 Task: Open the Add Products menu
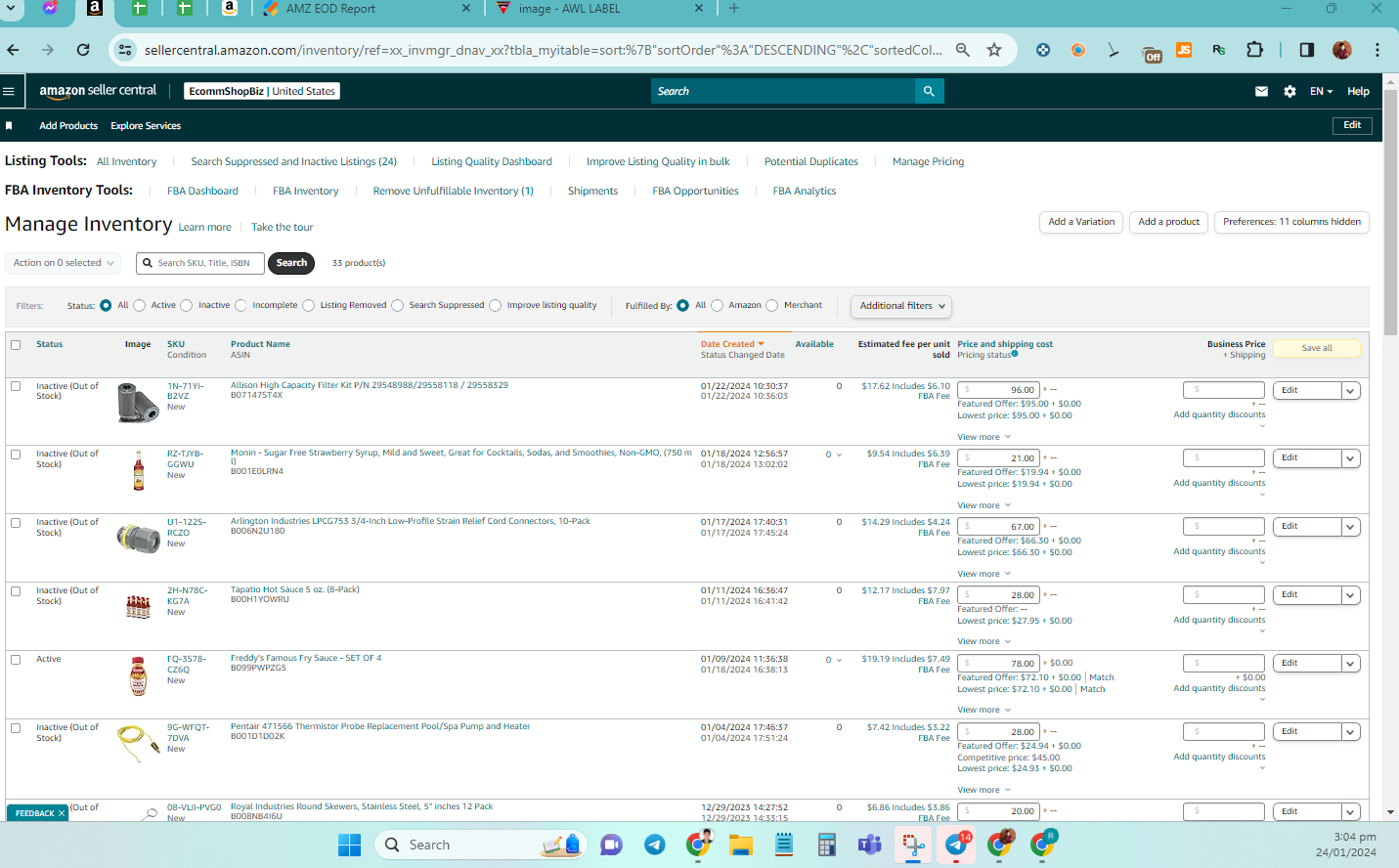click(68, 126)
